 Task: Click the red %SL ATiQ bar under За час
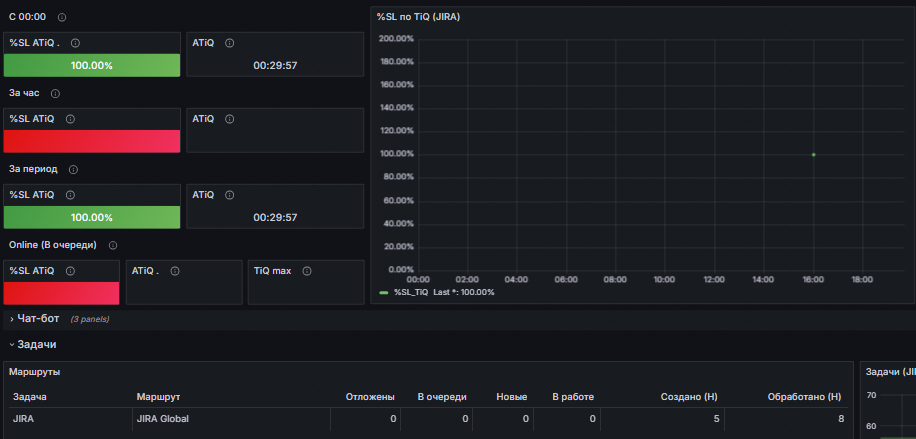coord(92,141)
